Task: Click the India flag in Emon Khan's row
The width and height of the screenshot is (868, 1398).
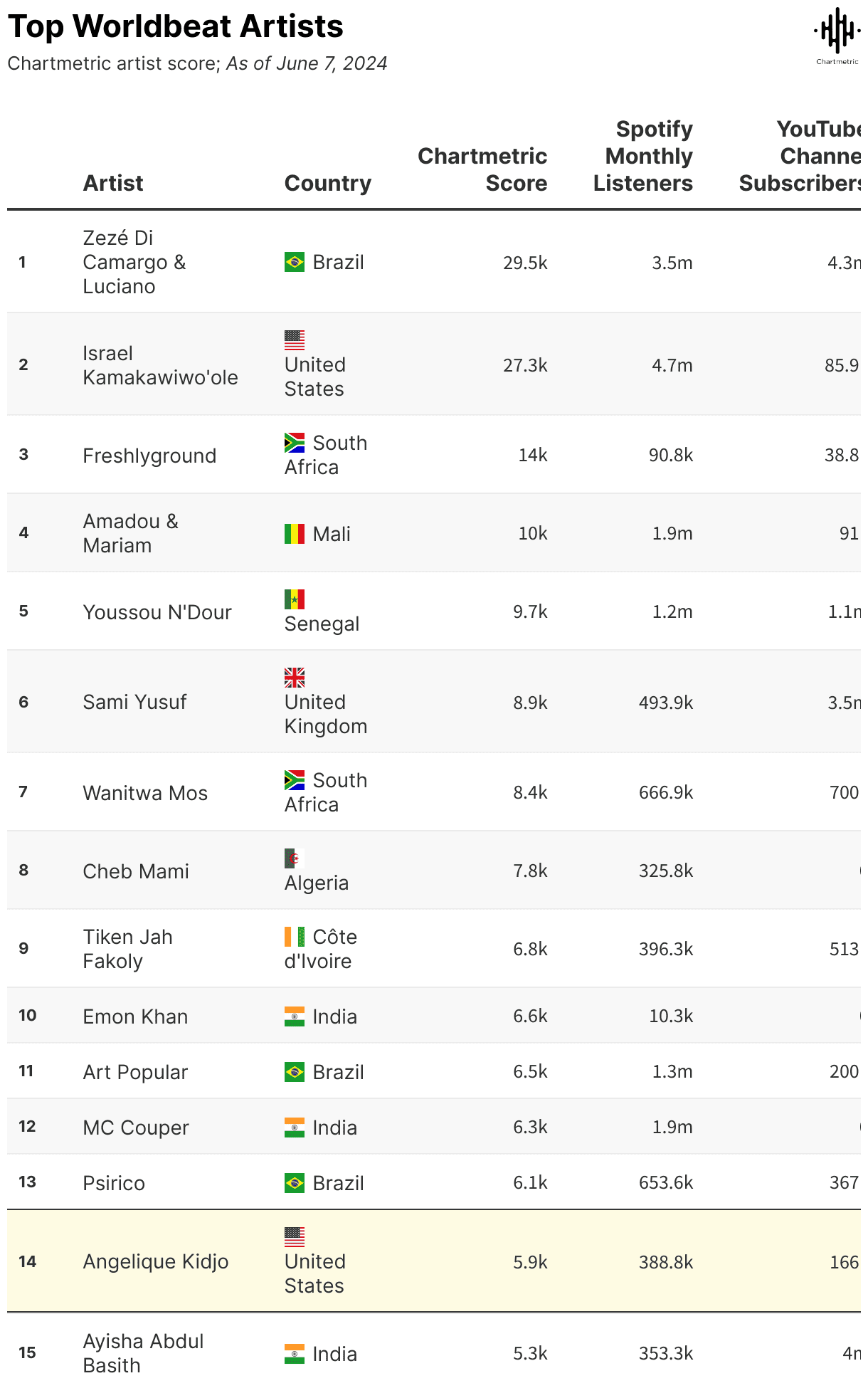Action: pos(294,1016)
